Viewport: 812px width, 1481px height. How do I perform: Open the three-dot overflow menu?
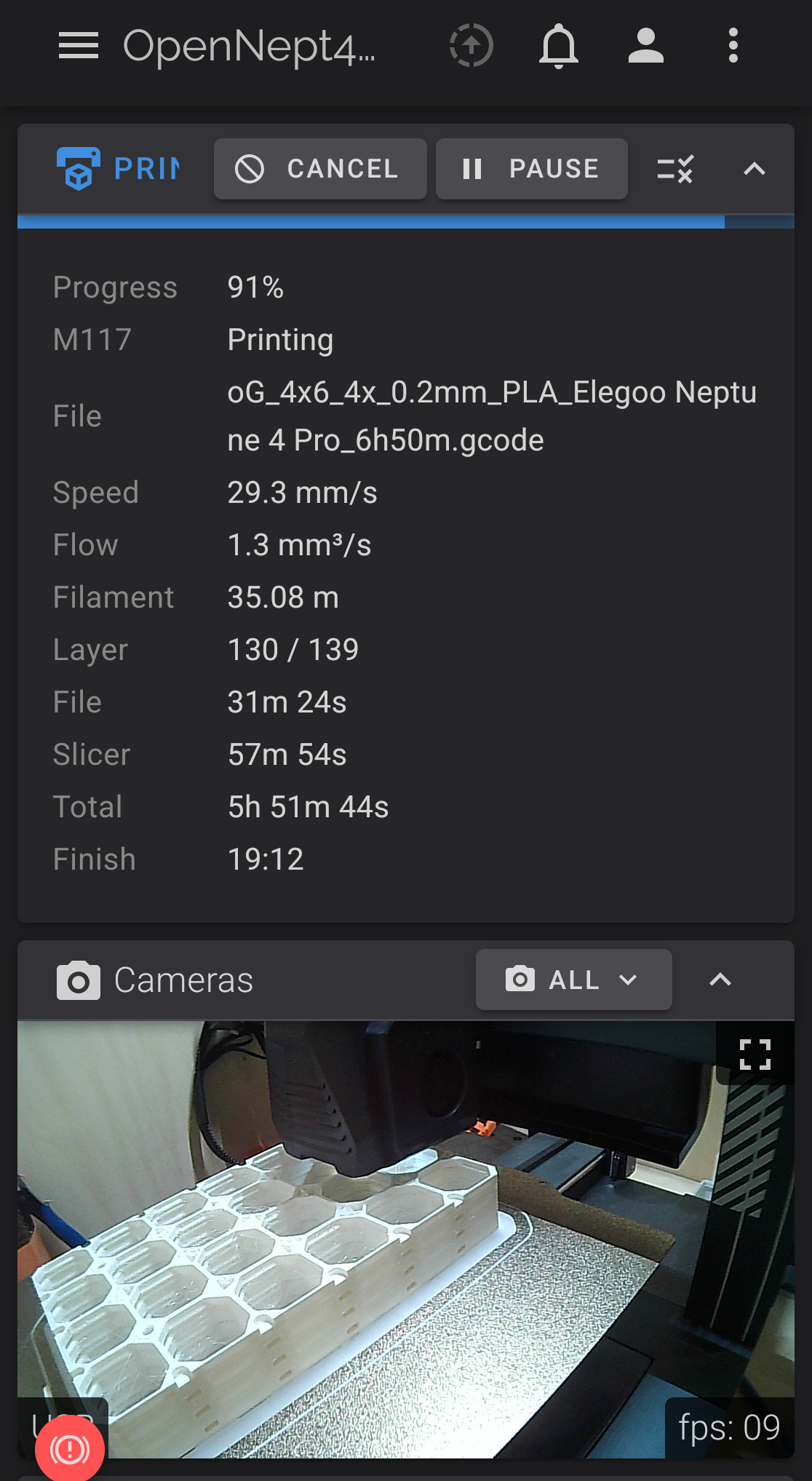733,46
